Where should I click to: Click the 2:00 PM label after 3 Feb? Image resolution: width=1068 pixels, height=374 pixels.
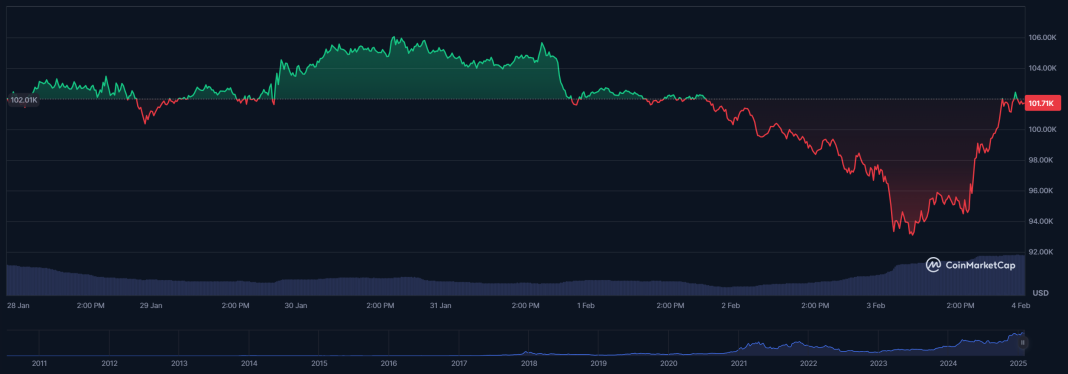click(960, 306)
